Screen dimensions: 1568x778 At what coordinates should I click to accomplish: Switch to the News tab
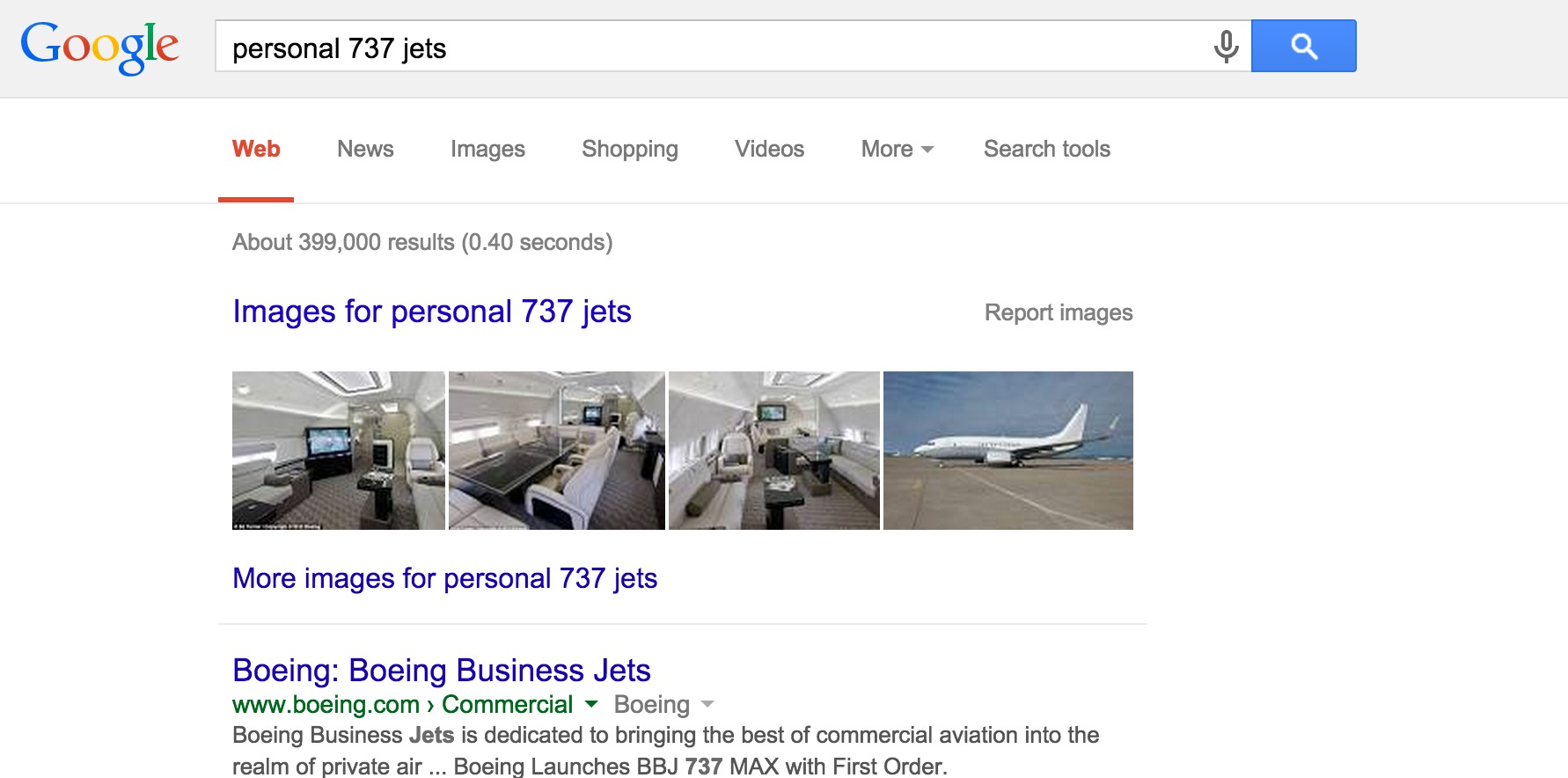pos(365,149)
